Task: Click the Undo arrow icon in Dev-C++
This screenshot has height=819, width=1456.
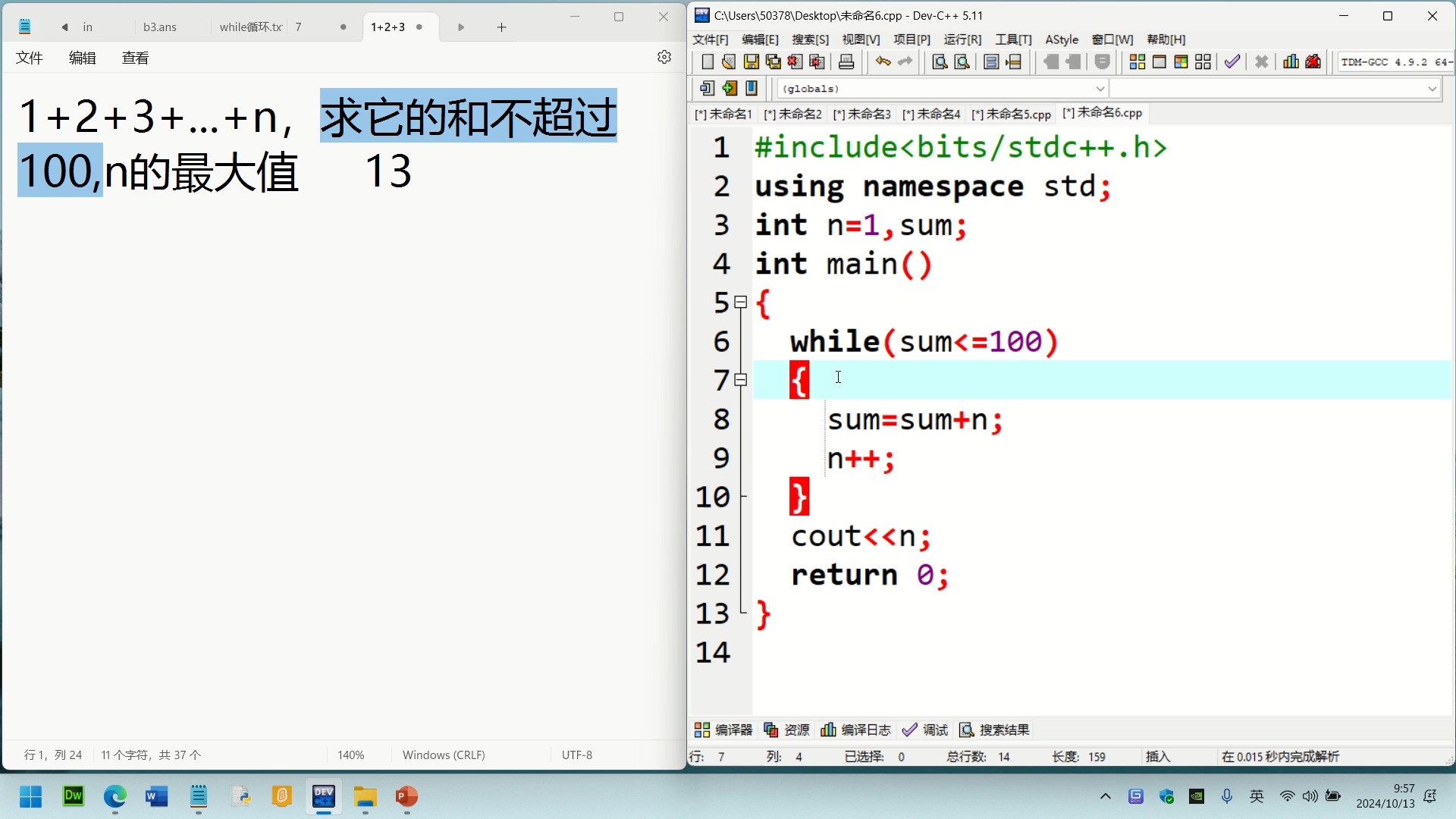Action: (x=883, y=62)
